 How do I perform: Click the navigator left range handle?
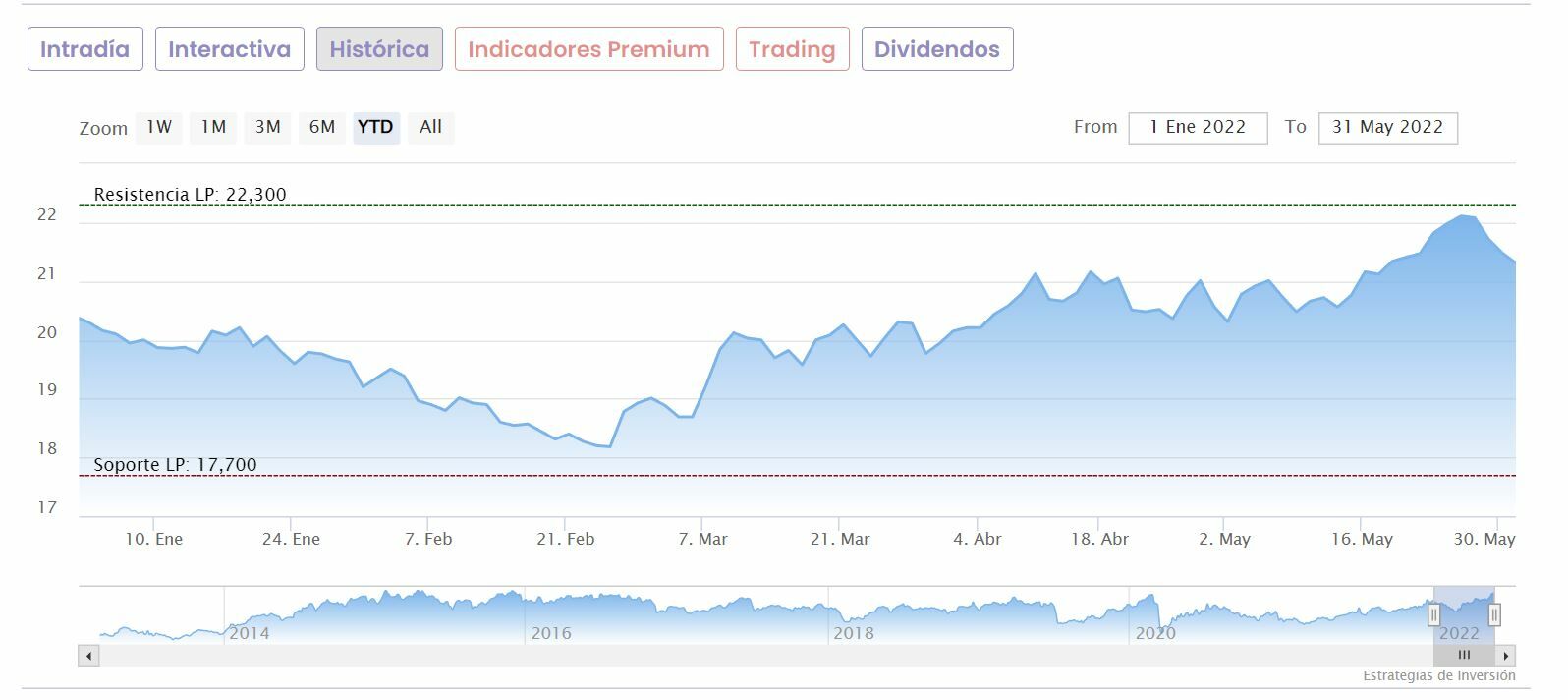click(x=1433, y=615)
